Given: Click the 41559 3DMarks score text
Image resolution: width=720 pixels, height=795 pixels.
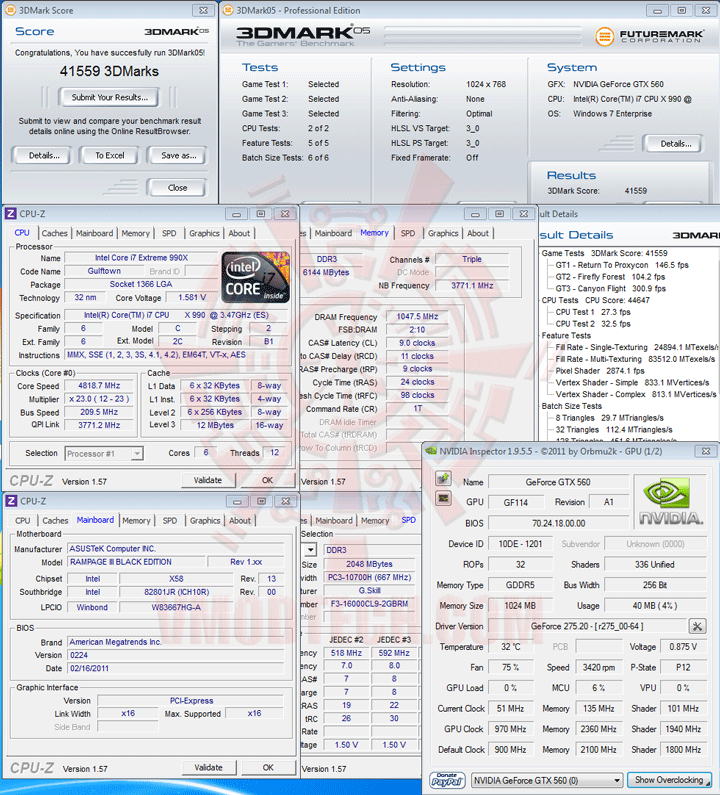Looking at the screenshot, I should [x=109, y=71].
